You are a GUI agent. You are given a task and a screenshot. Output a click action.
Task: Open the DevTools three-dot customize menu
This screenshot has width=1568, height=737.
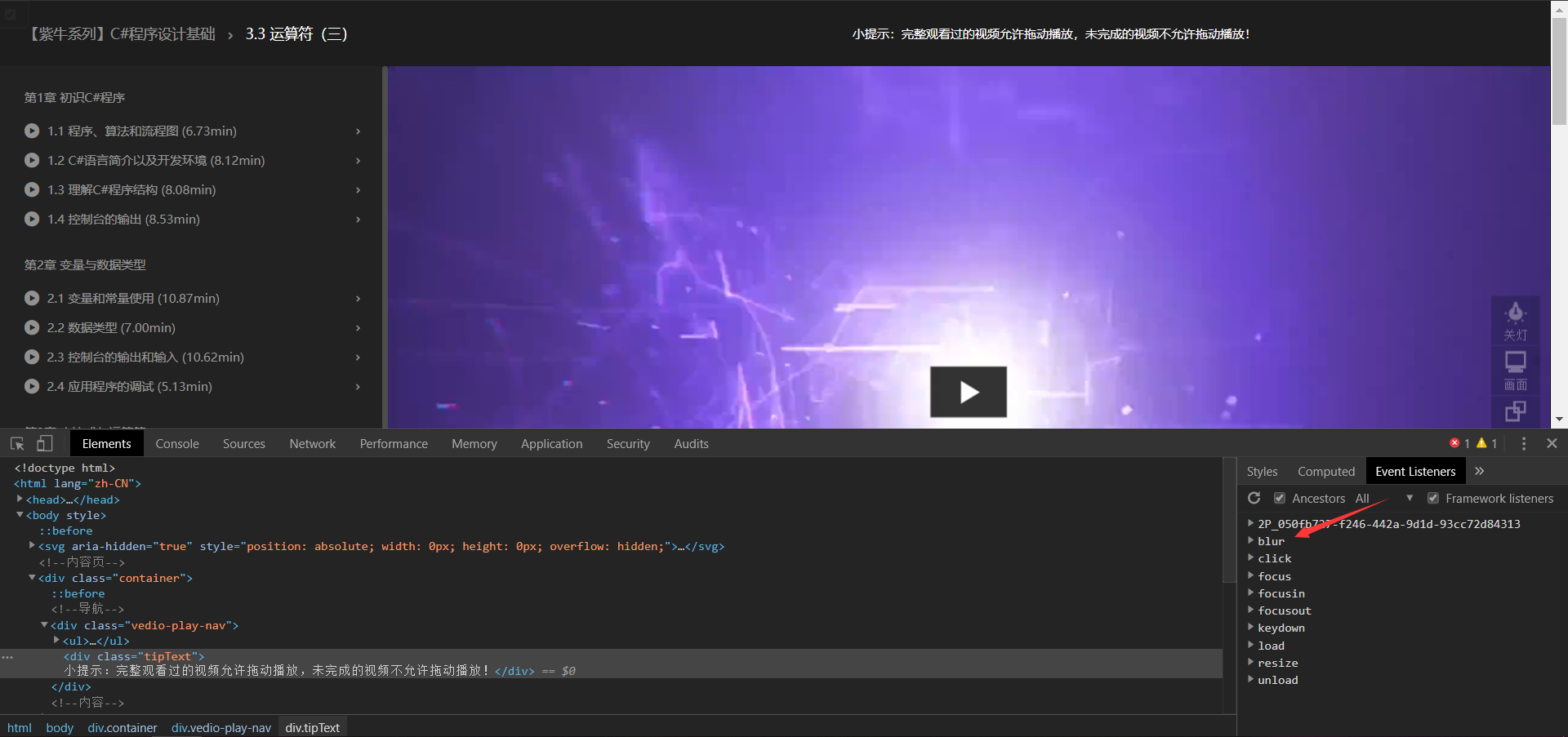point(1524,443)
